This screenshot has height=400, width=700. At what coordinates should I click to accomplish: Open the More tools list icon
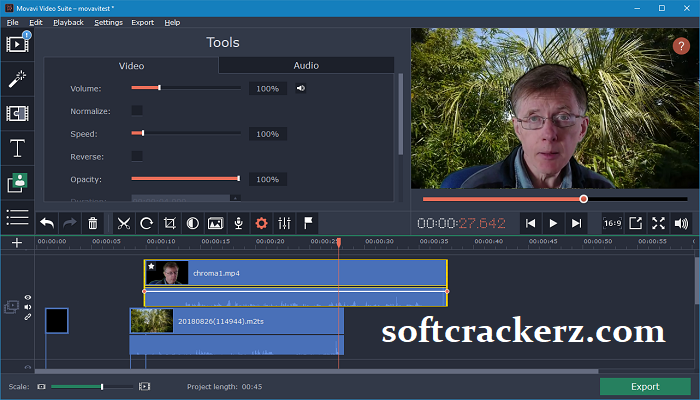[x=17, y=217]
